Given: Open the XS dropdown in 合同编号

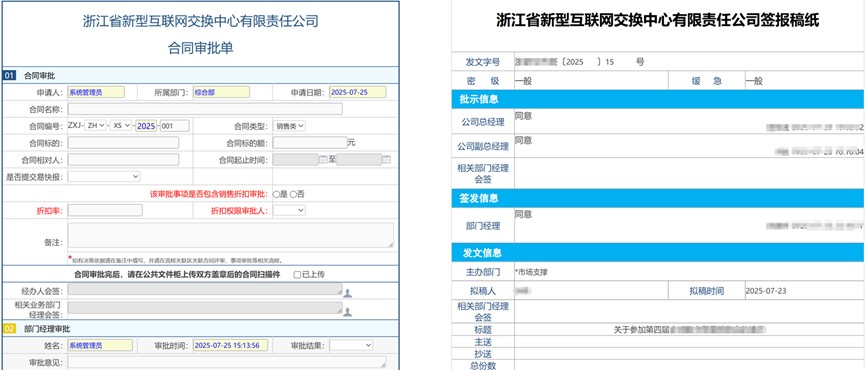Looking at the screenshot, I should [121, 126].
